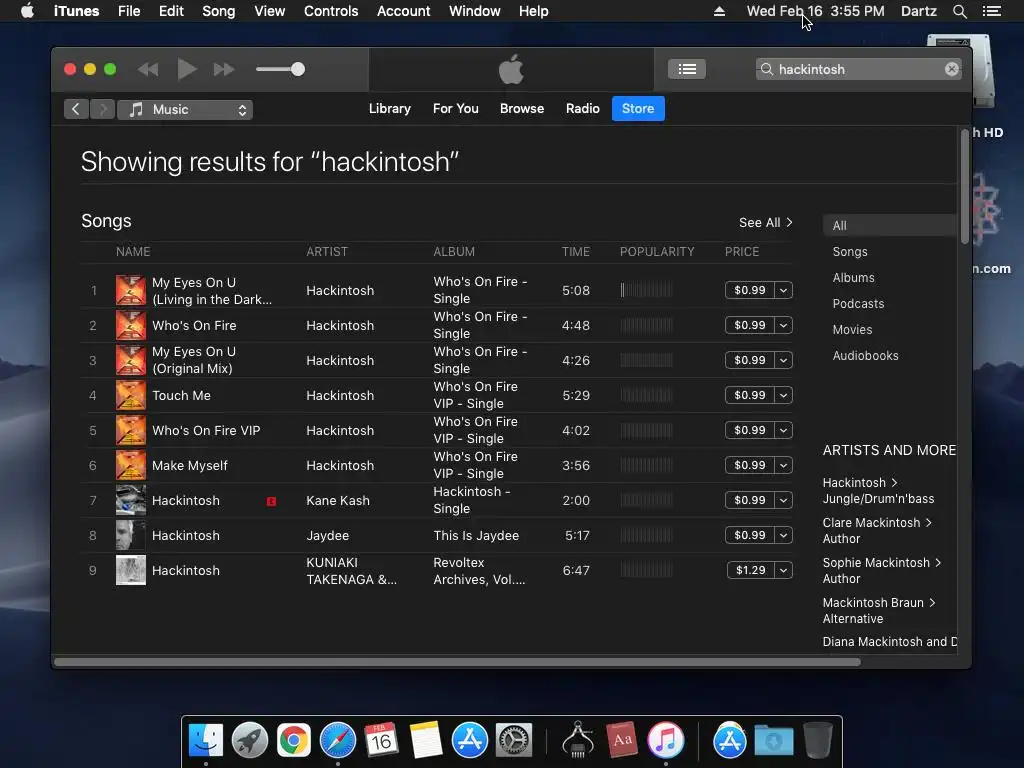
Task: Open Notification Center icon
Action: (991, 11)
